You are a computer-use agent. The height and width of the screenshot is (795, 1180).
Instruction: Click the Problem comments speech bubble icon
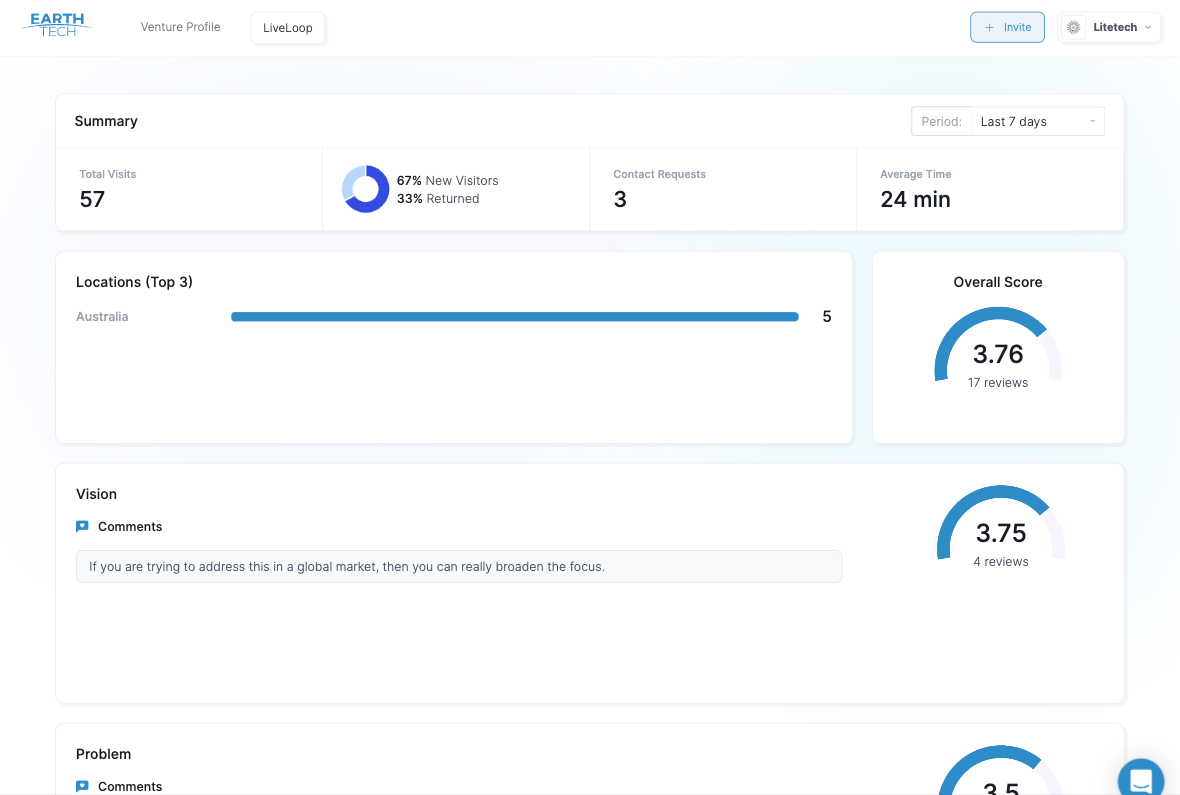82,786
